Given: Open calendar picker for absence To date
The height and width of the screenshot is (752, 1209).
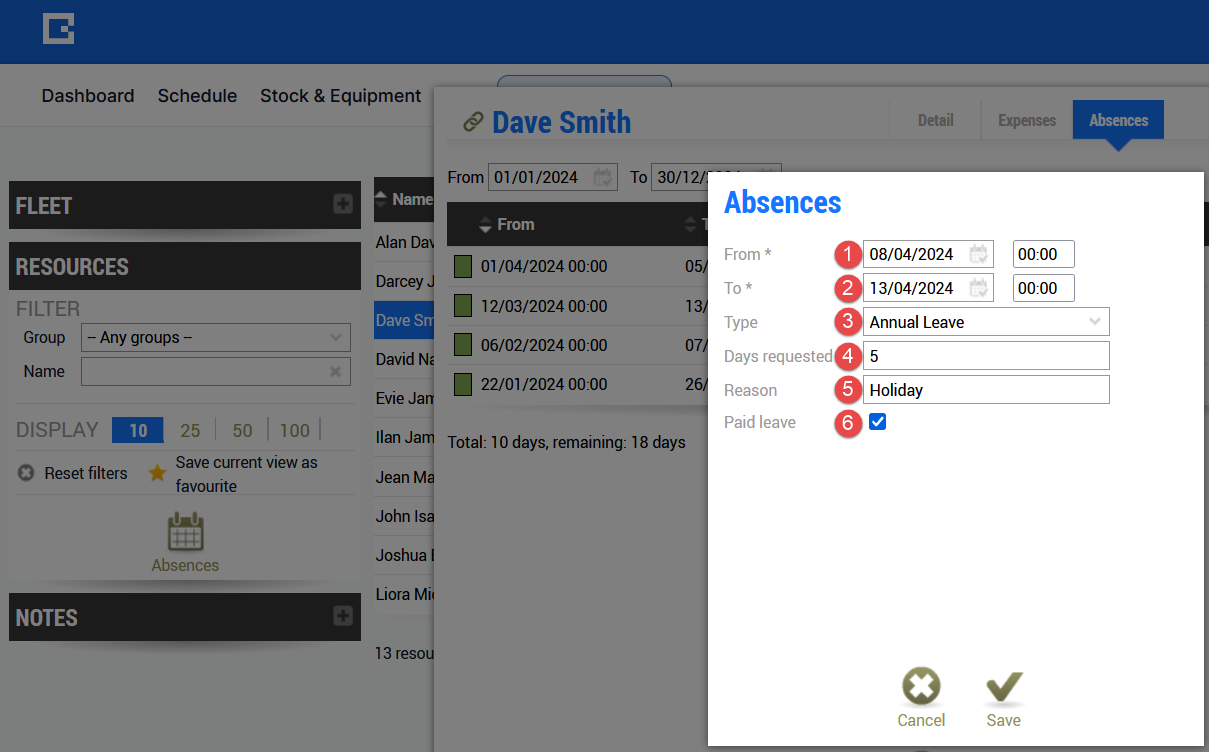Looking at the screenshot, I should (979, 288).
